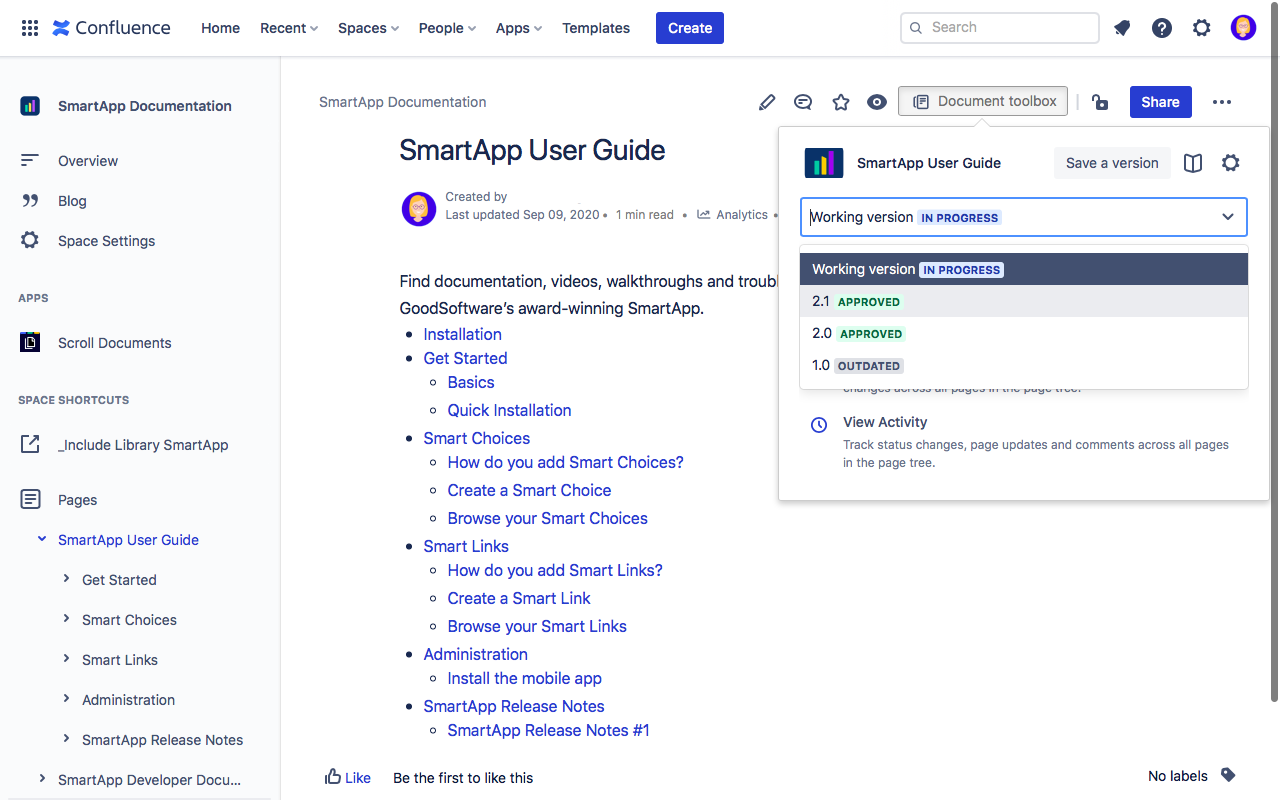The image size is (1280, 800).
Task: Open the Atlassian app switcher grid
Action: (29, 27)
